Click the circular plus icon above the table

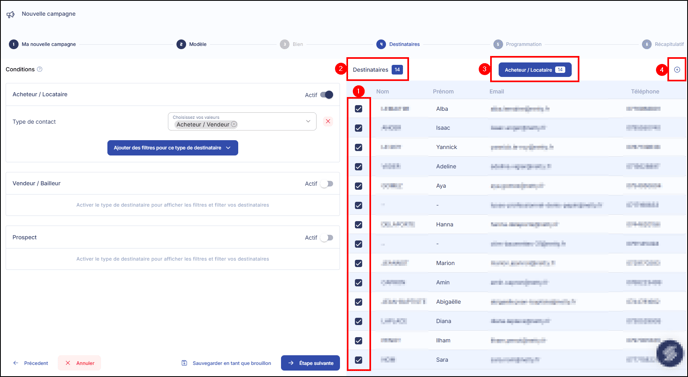677,70
